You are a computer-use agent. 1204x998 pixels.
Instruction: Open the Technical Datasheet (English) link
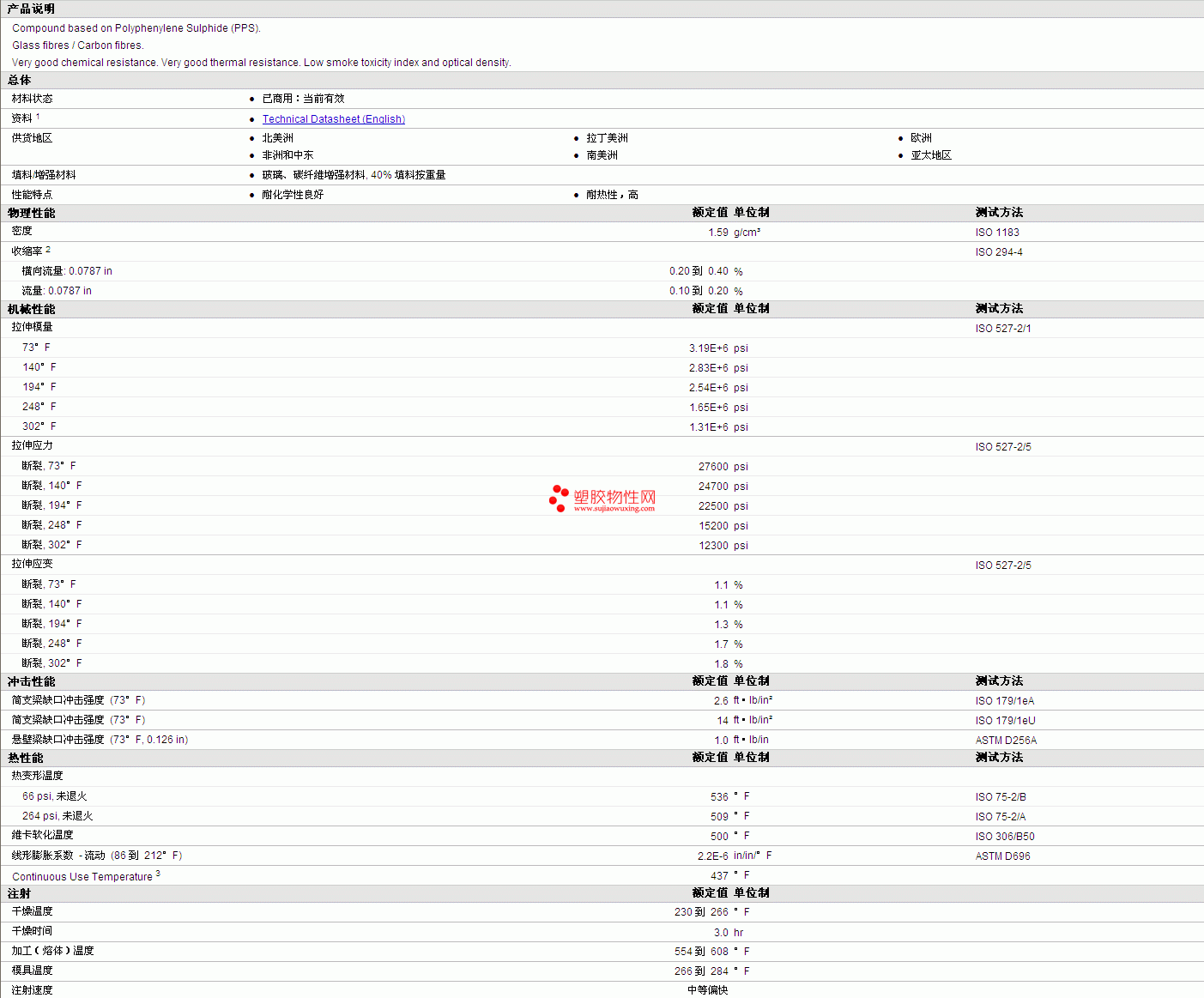pyautogui.click(x=333, y=119)
